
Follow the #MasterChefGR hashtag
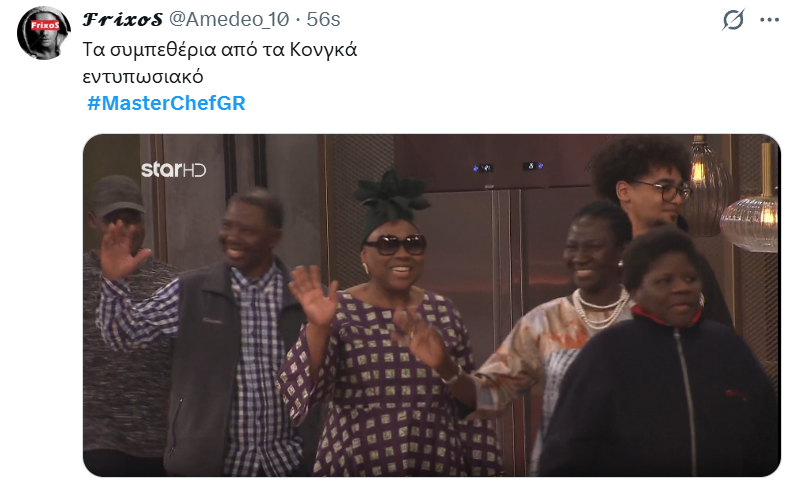166,103
